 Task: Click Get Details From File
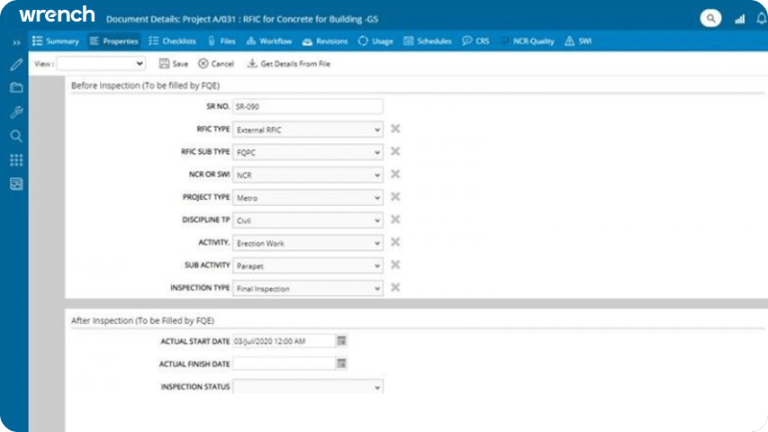pos(289,64)
